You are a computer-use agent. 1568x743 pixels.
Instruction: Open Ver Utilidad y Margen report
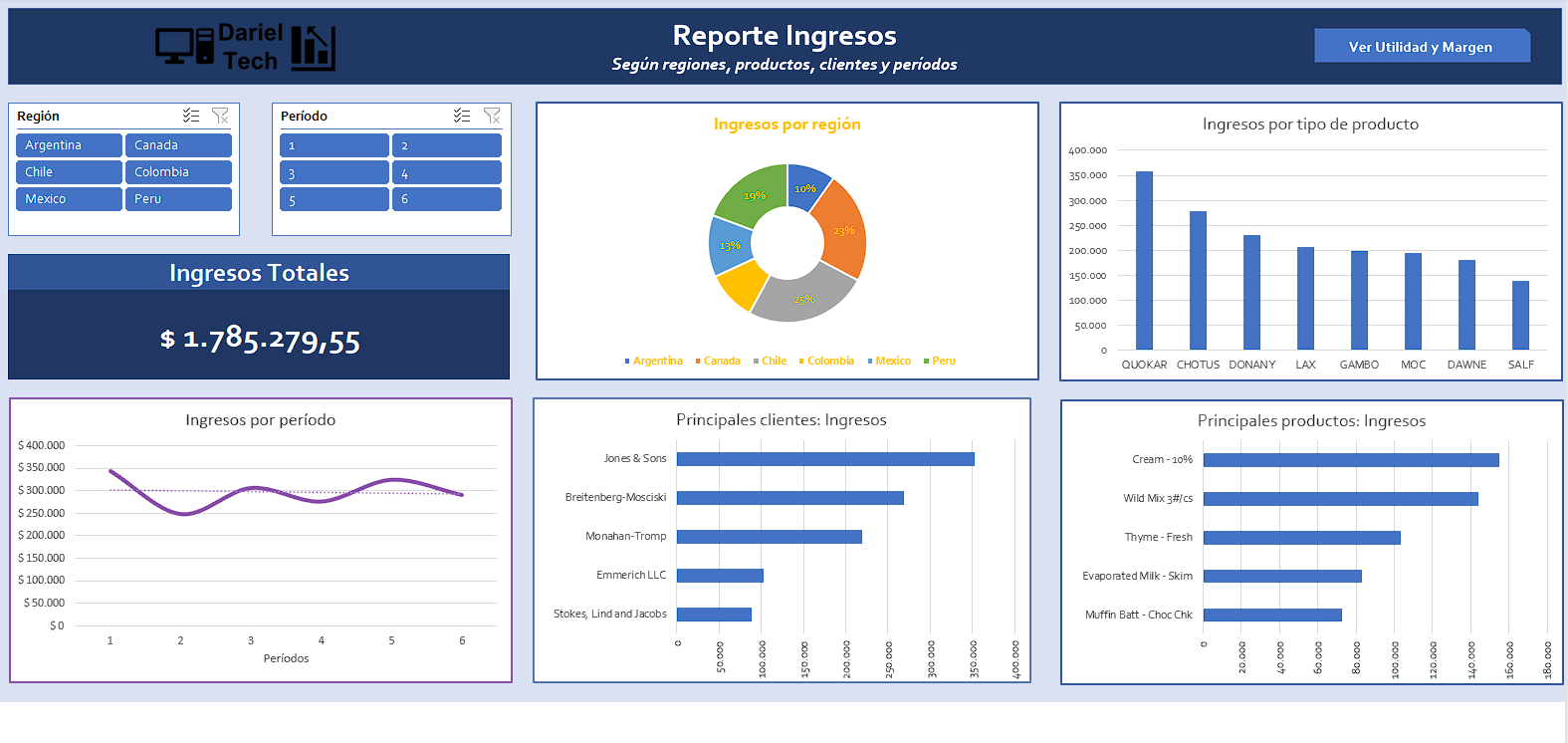[x=1421, y=47]
